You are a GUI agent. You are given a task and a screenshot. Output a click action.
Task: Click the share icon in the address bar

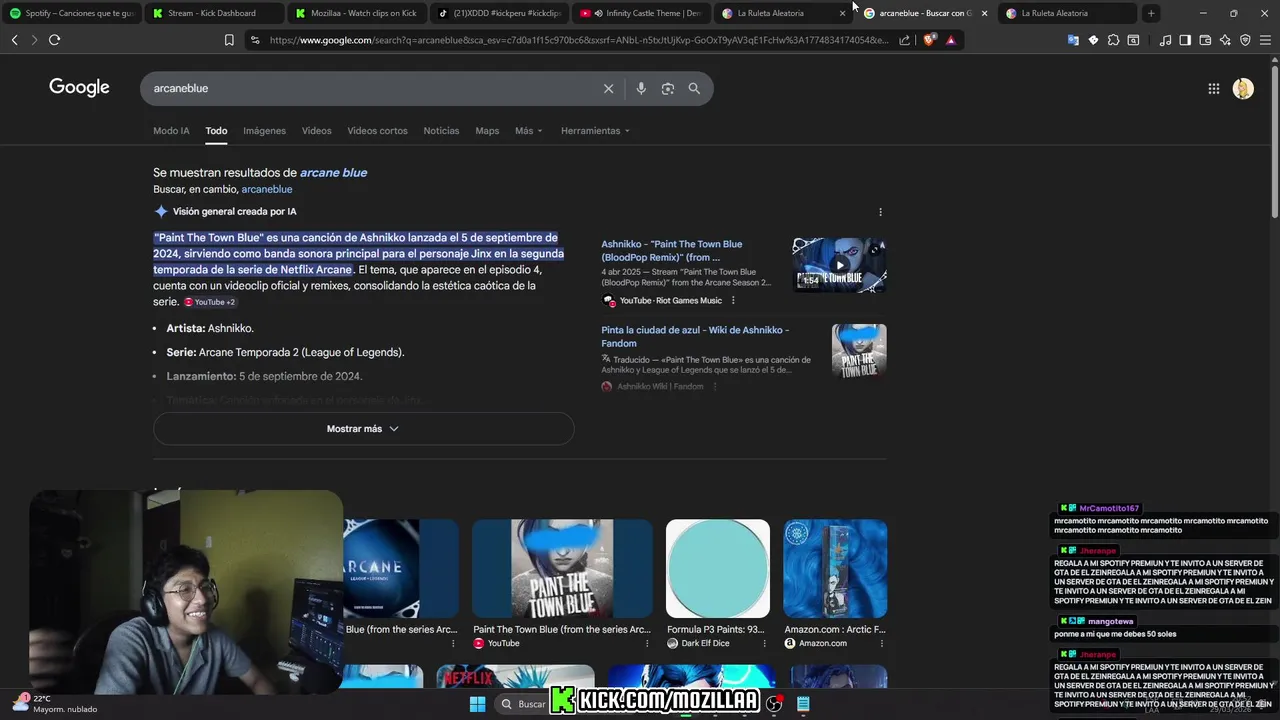(x=905, y=40)
